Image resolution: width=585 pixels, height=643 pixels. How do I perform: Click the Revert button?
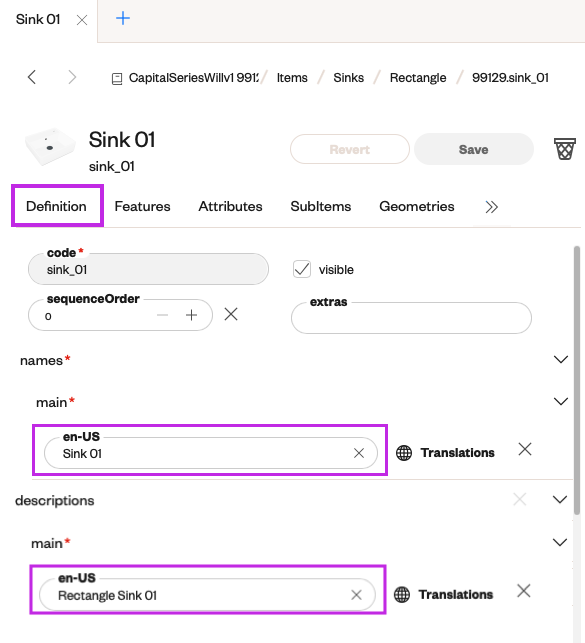click(x=350, y=149)
